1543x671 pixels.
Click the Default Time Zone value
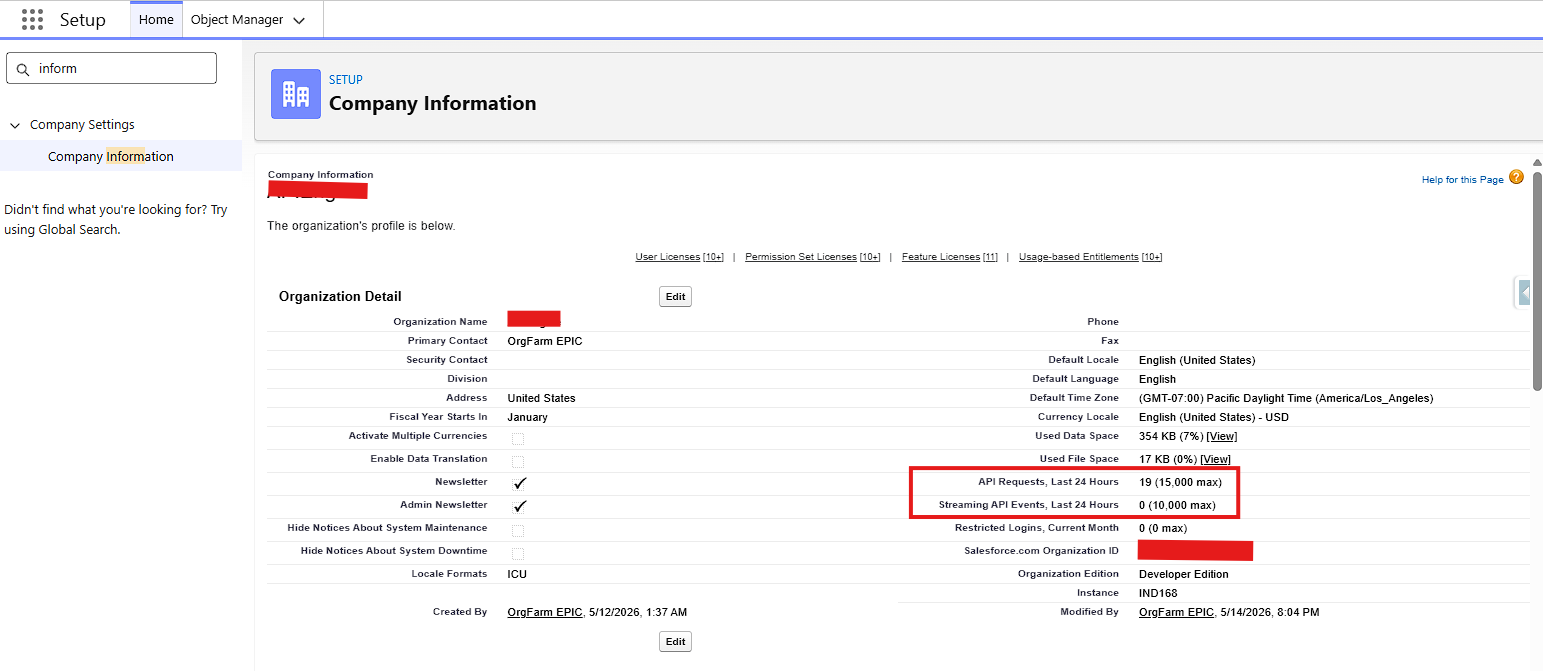[1286, 398]
